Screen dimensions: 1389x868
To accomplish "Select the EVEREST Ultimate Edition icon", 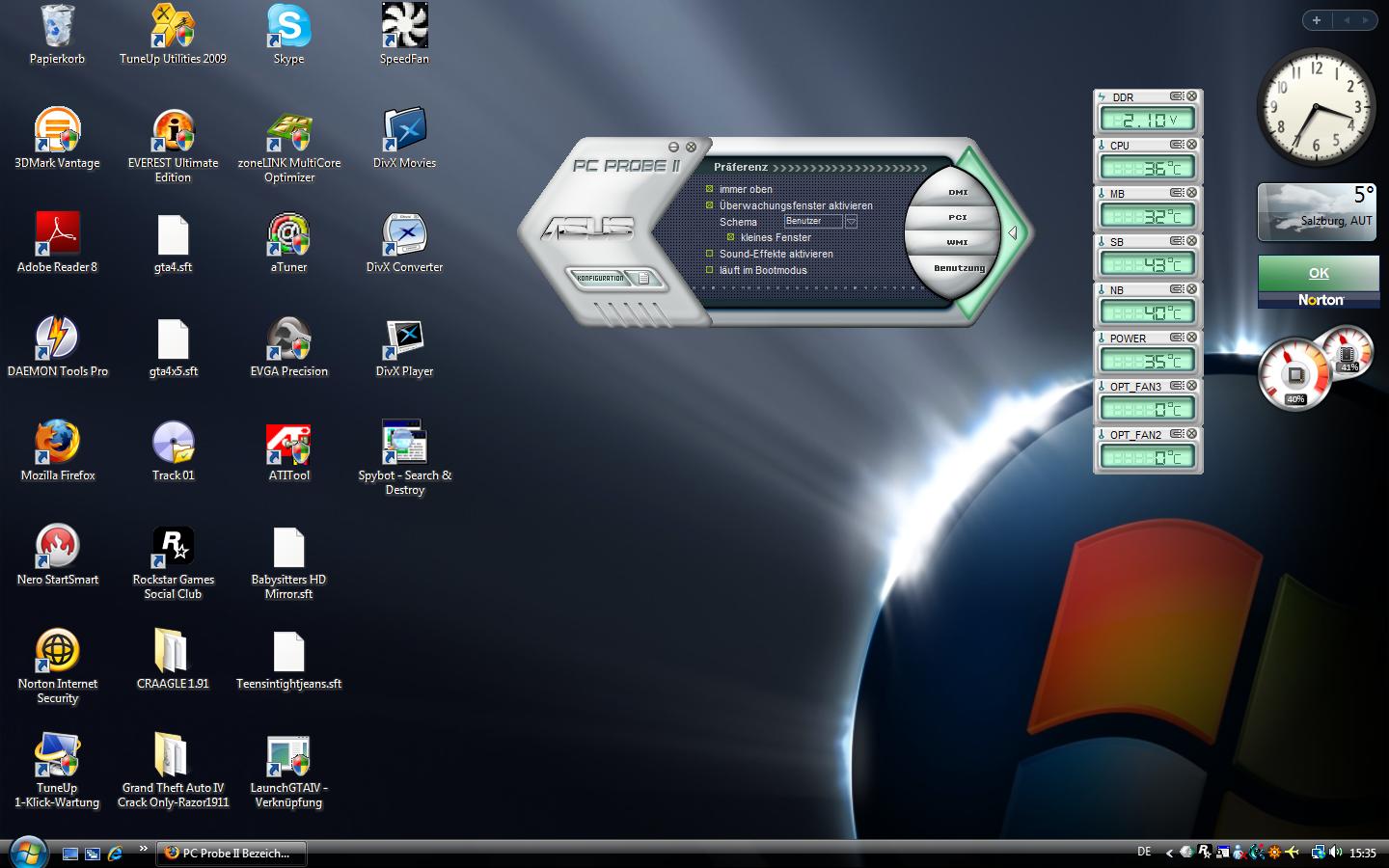I will click(x=173, y=146).
